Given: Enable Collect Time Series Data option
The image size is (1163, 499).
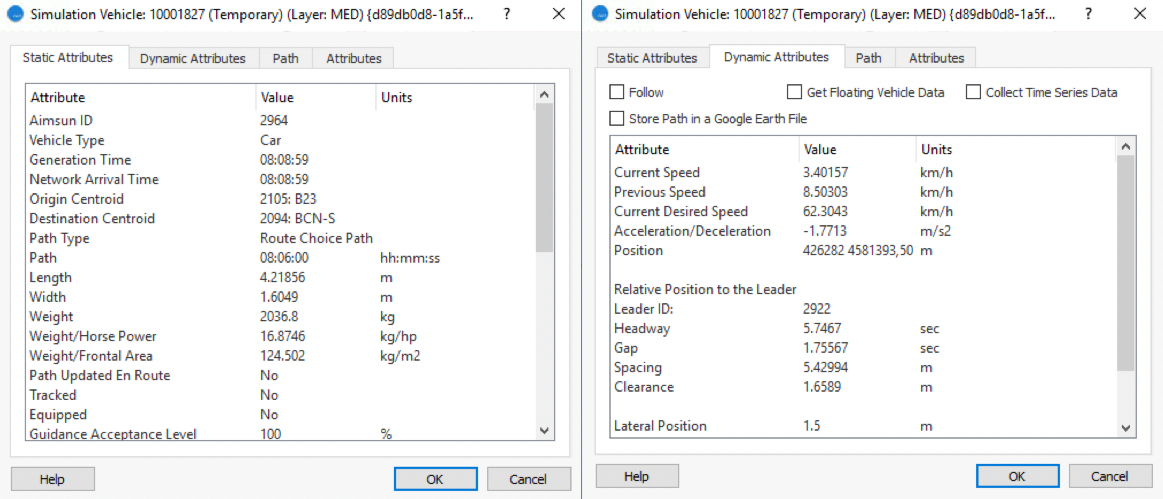Looking at the screenshot, I should coord(973,92).
